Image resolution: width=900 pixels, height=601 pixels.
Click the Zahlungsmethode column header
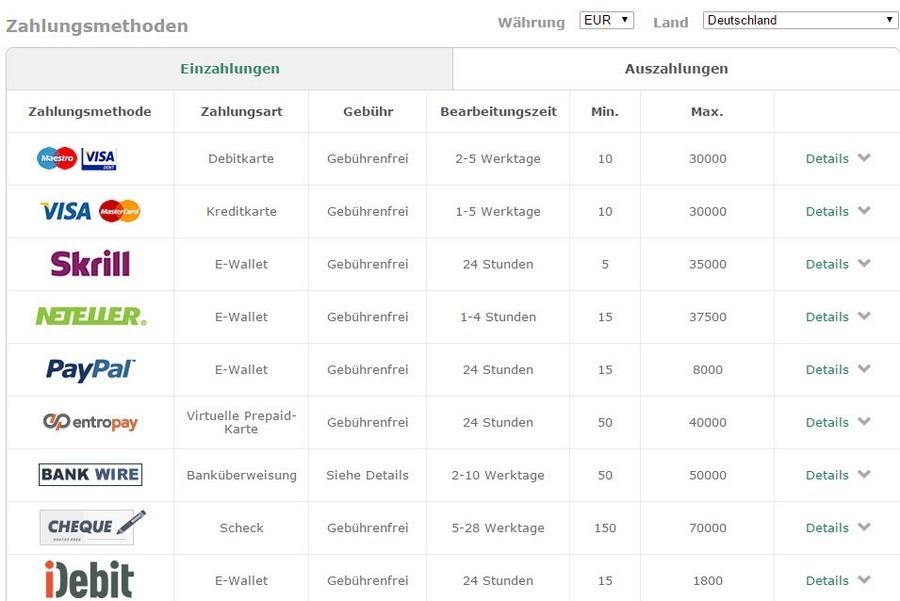tap(90, 111)
